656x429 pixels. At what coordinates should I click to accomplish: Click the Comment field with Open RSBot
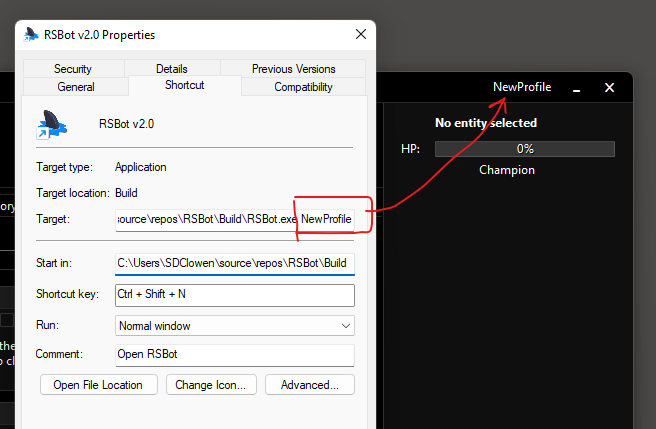pyautogui.click(x=235, y=355)
